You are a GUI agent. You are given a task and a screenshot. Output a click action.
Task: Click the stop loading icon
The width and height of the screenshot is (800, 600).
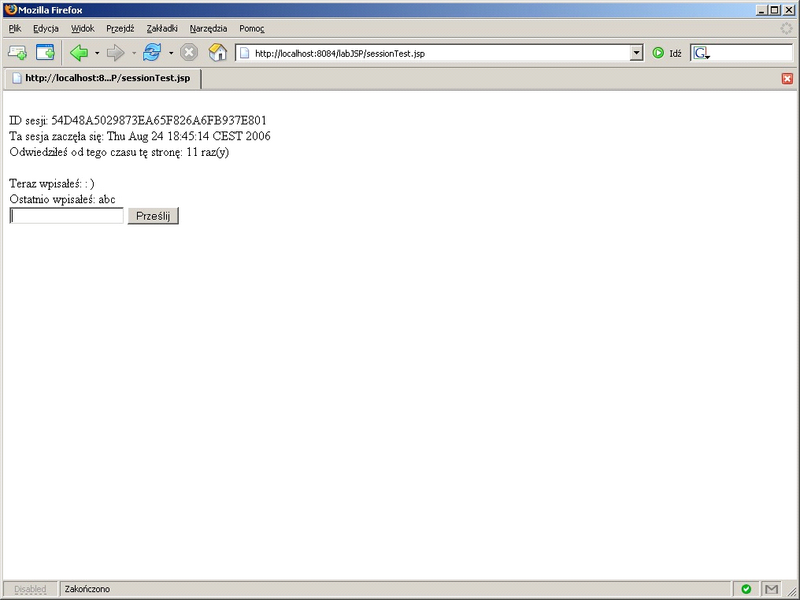[189, 52]
